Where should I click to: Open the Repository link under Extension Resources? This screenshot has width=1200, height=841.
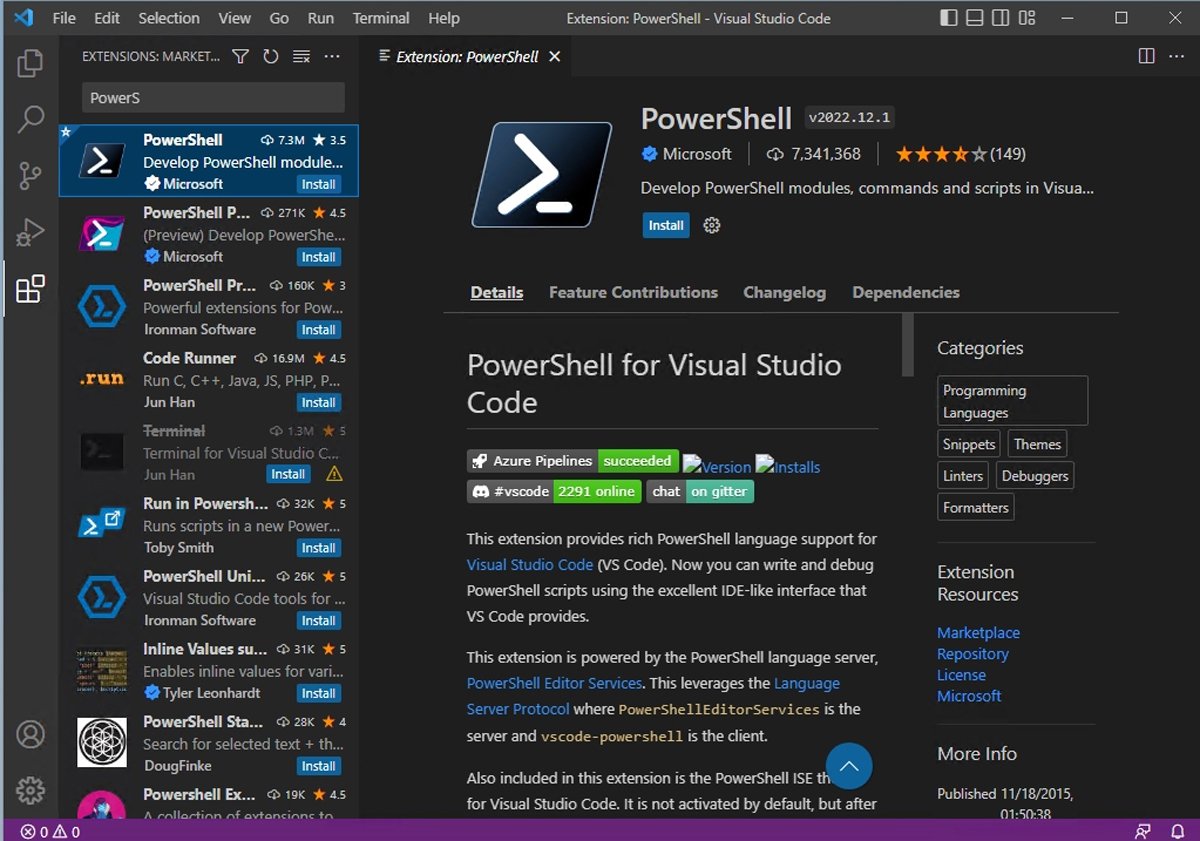click(972, 654)
